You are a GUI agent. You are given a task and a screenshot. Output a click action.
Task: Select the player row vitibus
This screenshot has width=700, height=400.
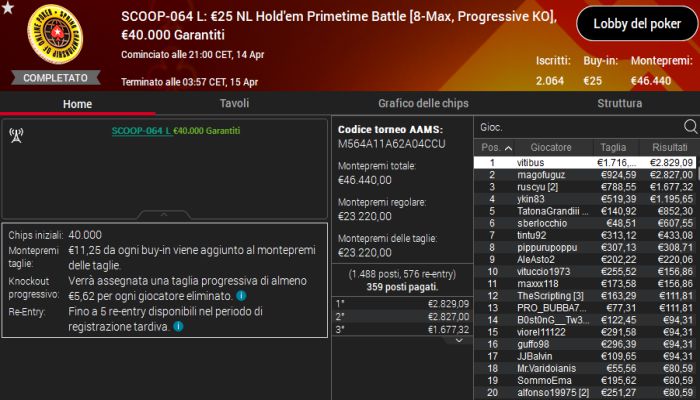(x=585, y=162)
